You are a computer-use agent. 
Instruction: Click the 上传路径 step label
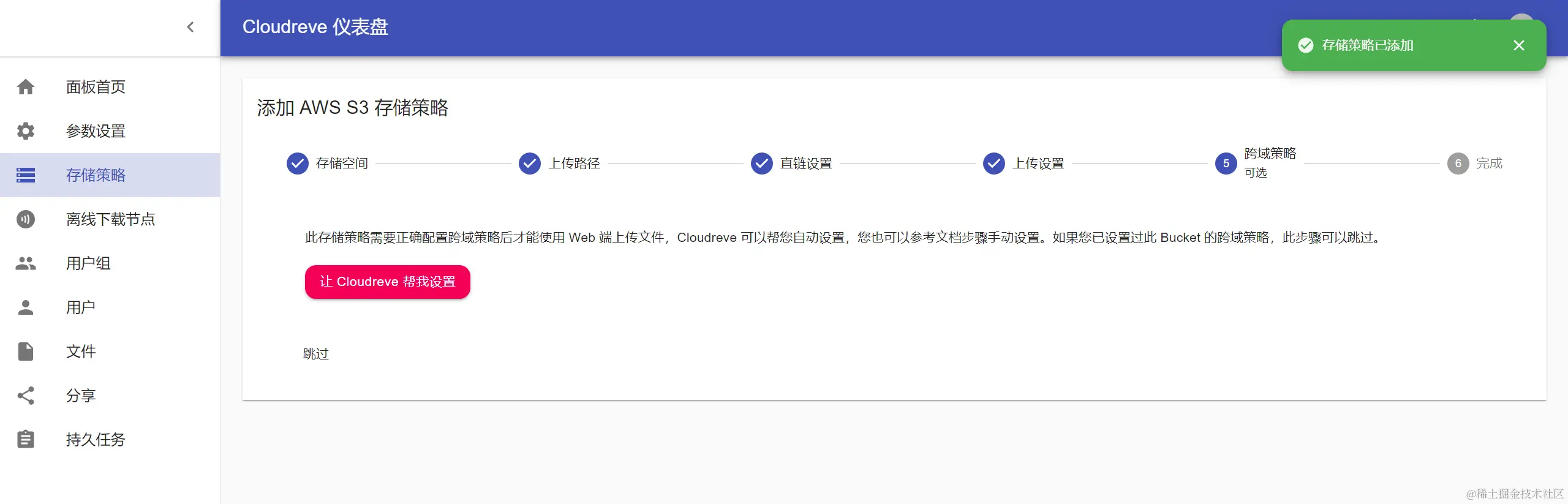tap(574, 164)
